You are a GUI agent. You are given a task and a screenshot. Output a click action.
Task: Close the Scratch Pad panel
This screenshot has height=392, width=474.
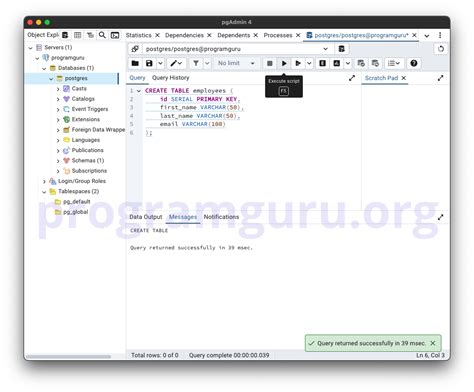pyautogui.click(x=404, y=78)
